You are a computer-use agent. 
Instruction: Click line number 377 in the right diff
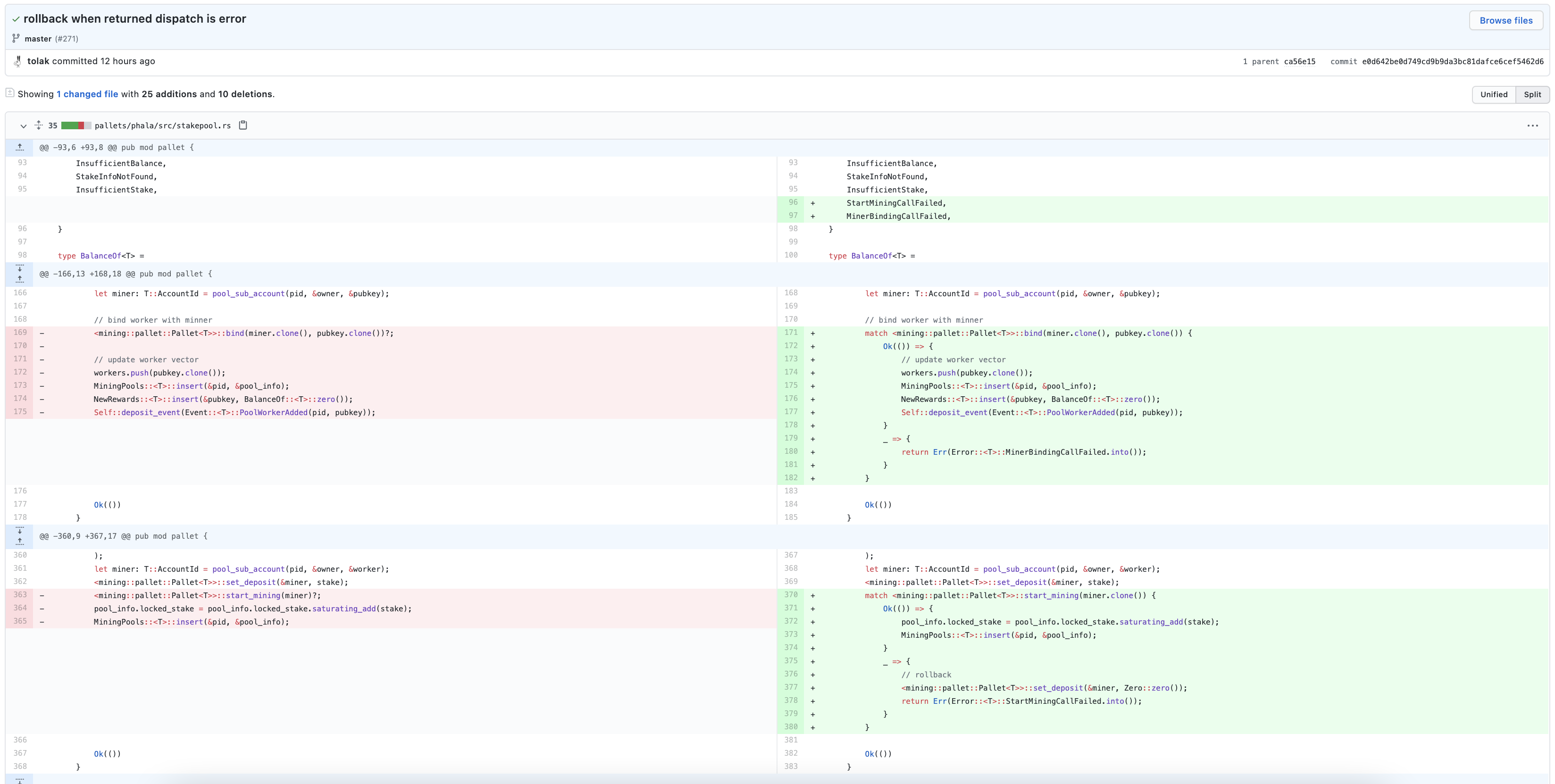coord(791,687)
